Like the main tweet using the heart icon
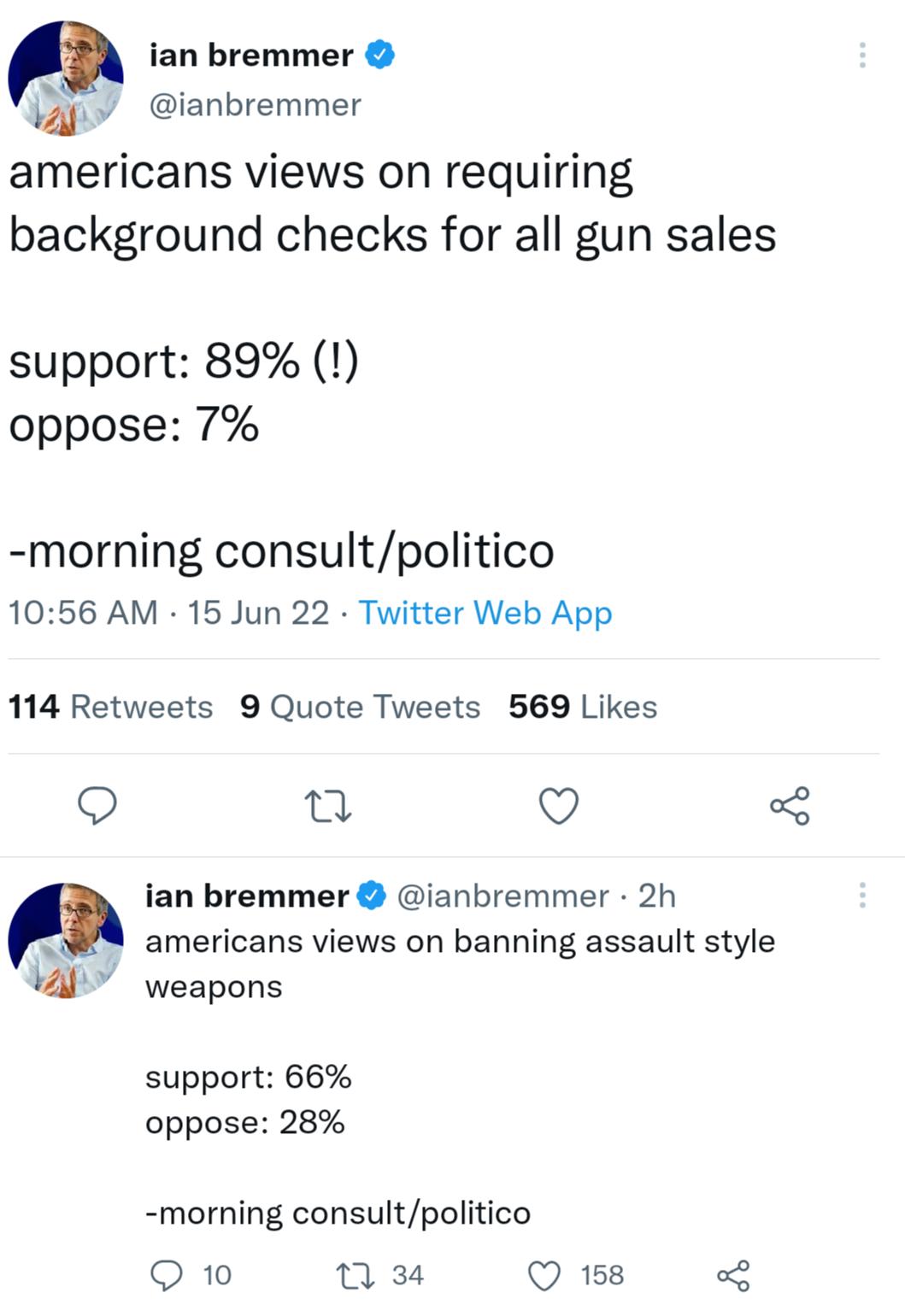Screen dimensions: 905x1316 tap(561, 806)
